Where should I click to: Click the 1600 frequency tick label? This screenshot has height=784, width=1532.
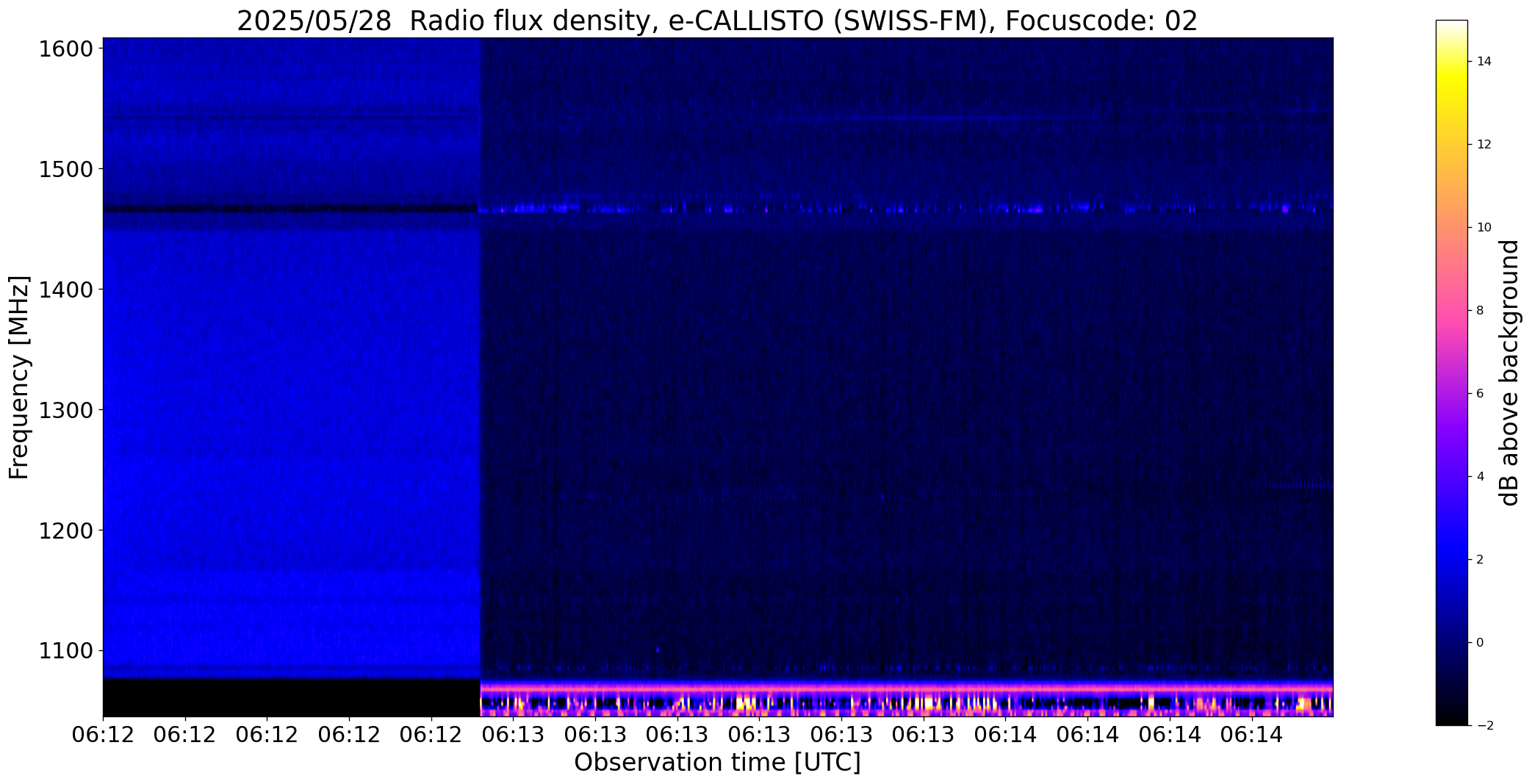[66, 49]
